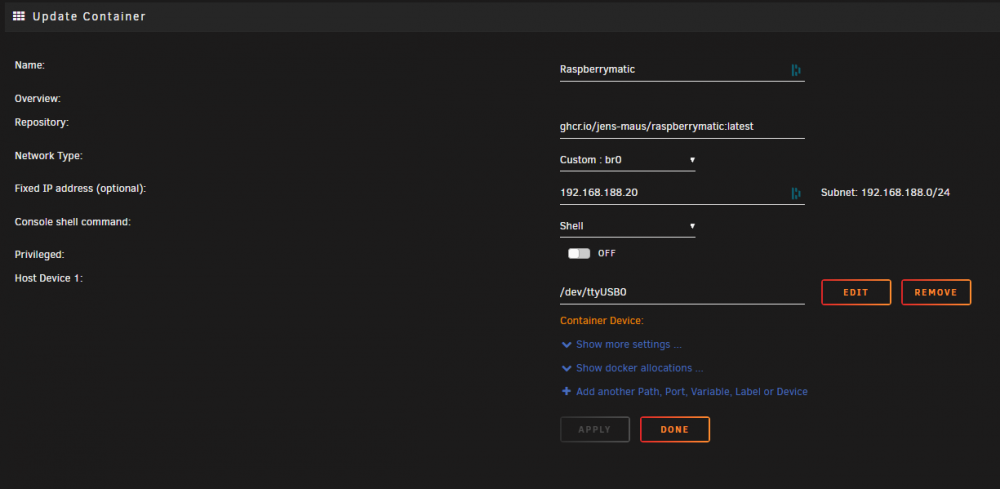This screenshot has height=489, width=1000.
Task: Click the Update Container title text
Action: tap(89, 17)
